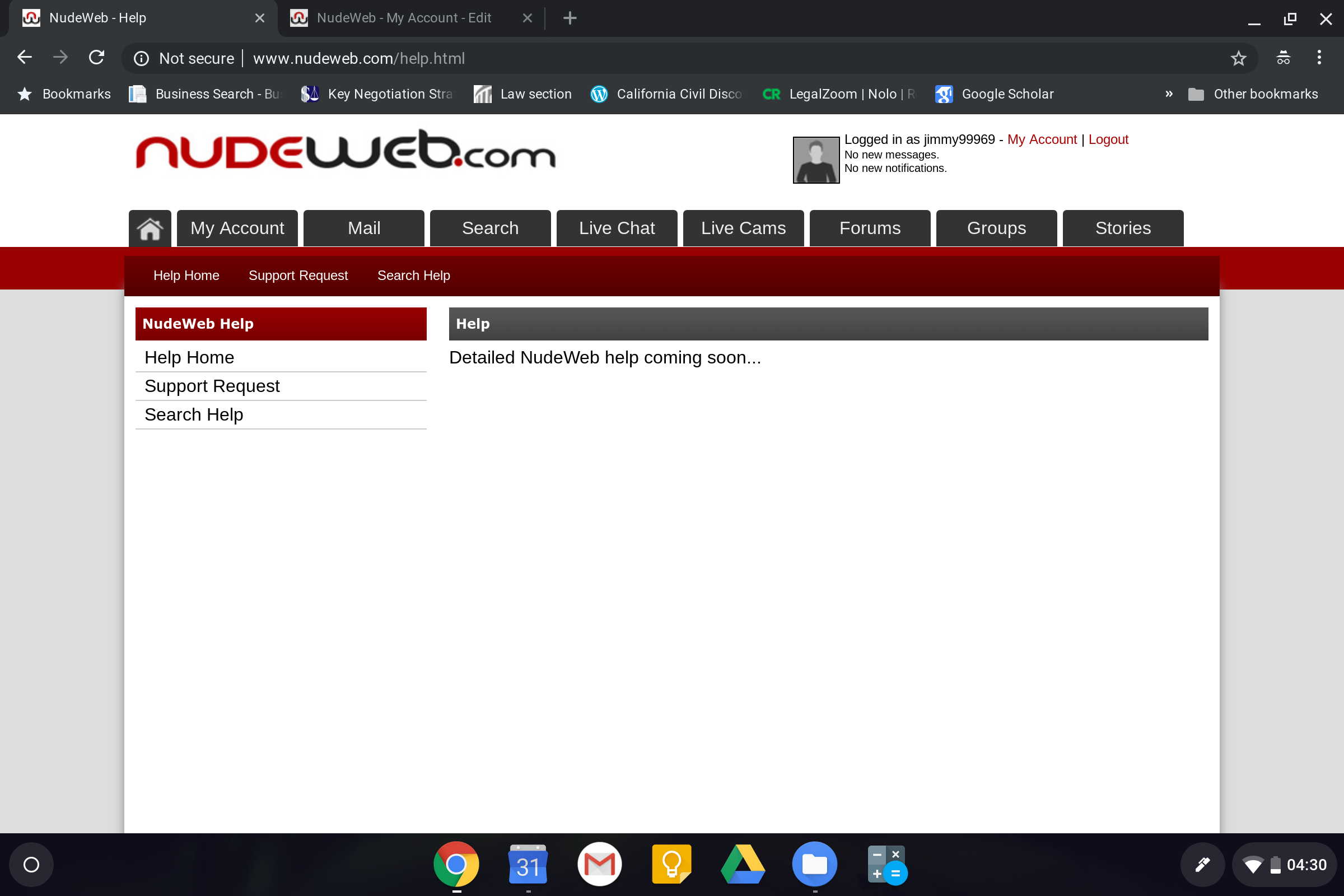Click the site information icon

[x=141, y=58]
